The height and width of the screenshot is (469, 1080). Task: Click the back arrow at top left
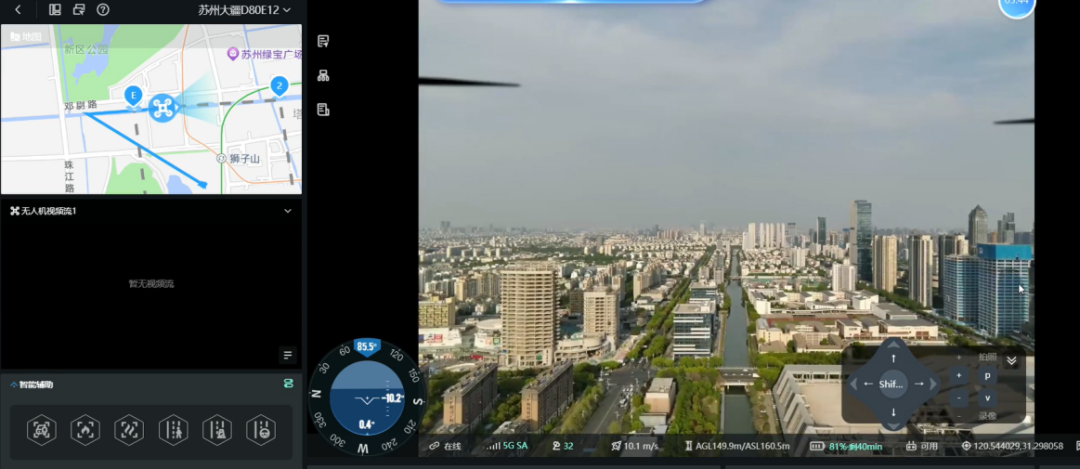pos(18,10)
